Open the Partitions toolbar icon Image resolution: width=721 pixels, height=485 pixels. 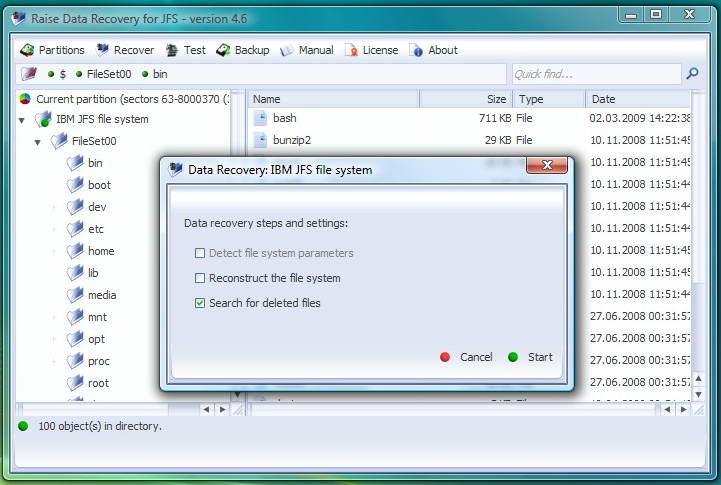point(27,50)
